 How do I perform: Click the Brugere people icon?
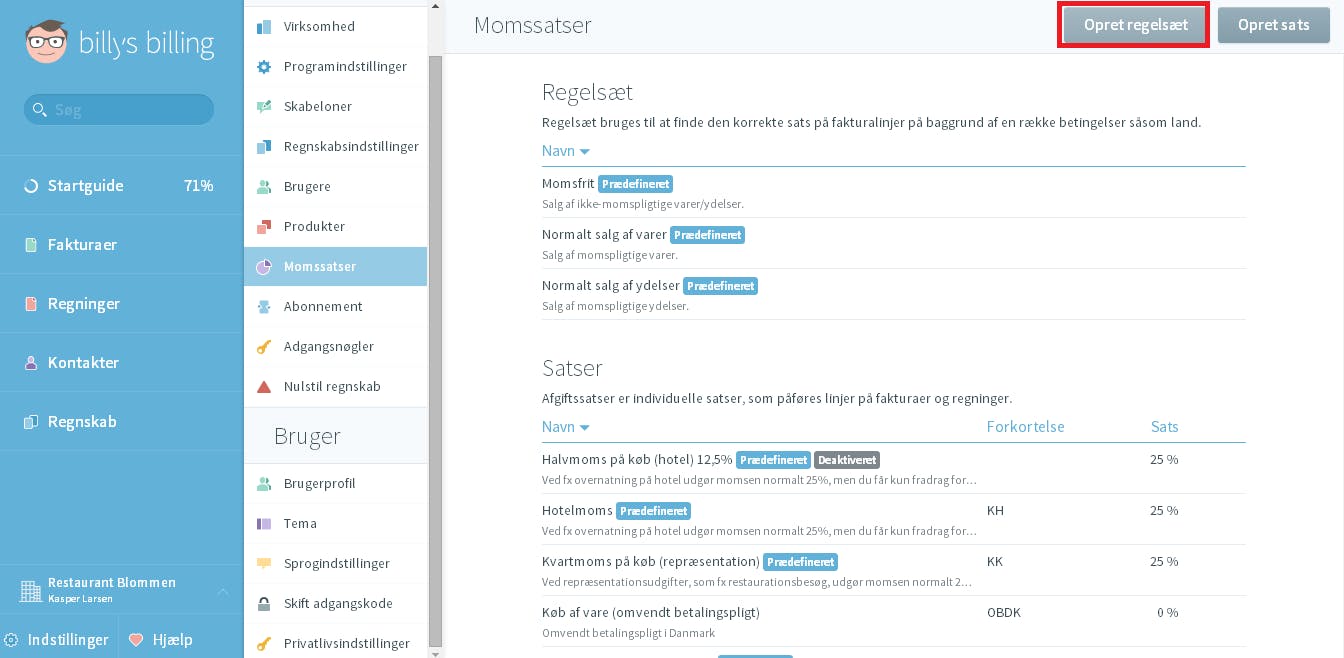[x=264, y=187]
